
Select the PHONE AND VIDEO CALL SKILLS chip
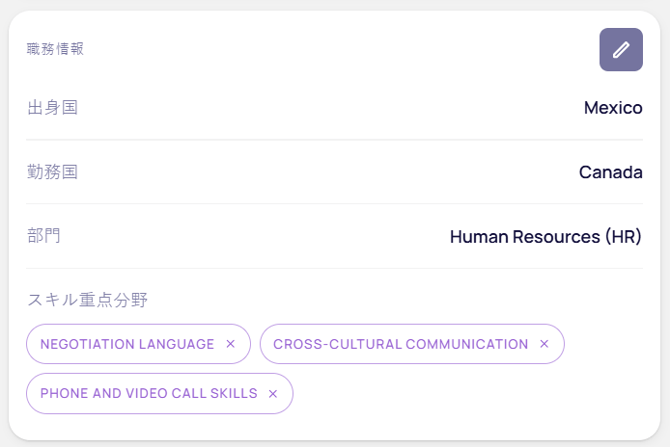coord(160,394)
